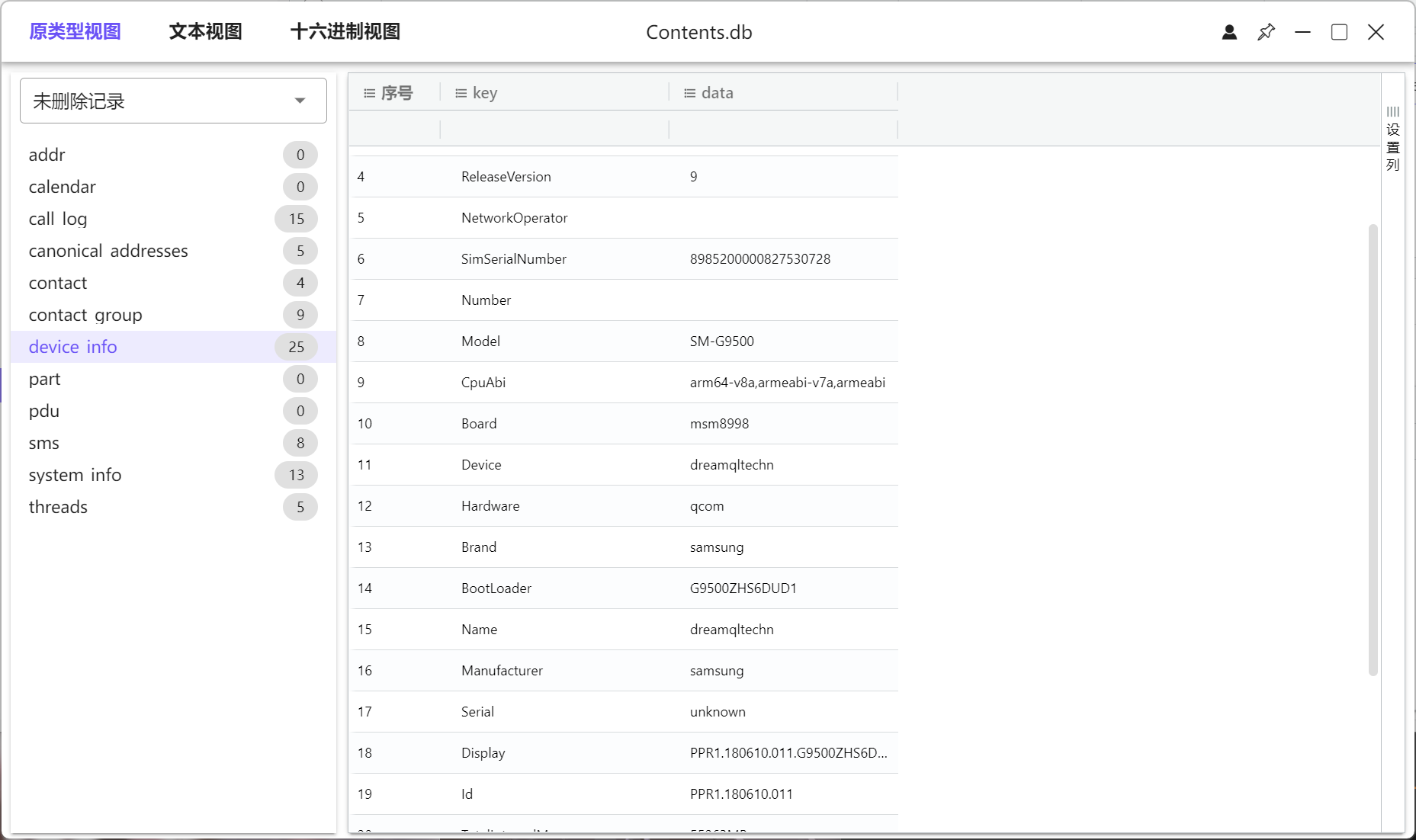Click the key column filter field

click(x=554, y=129)
